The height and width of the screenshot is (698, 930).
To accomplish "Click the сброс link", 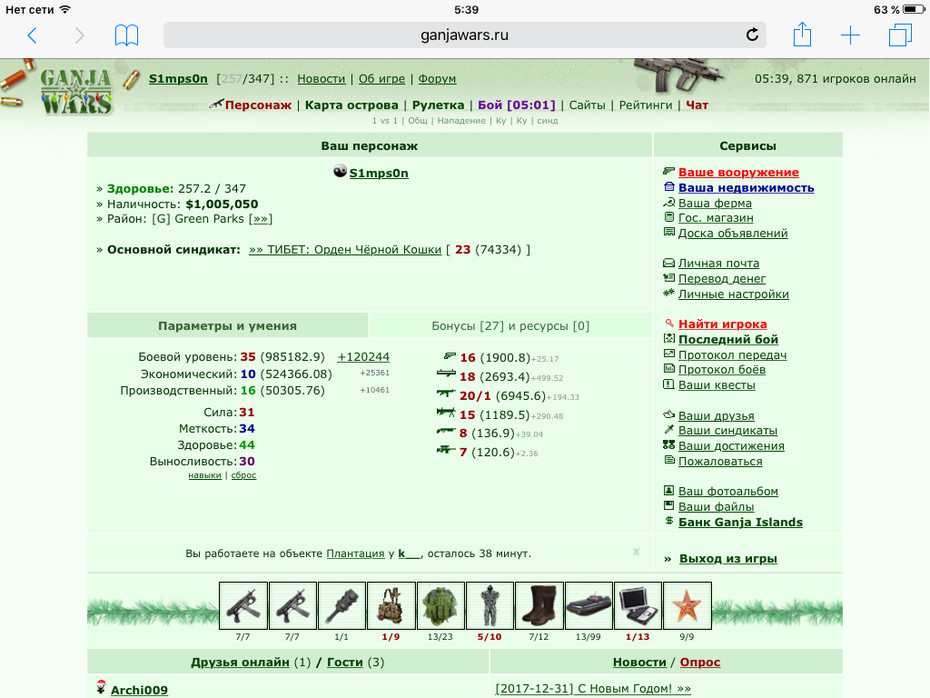I will pos(244,475).
